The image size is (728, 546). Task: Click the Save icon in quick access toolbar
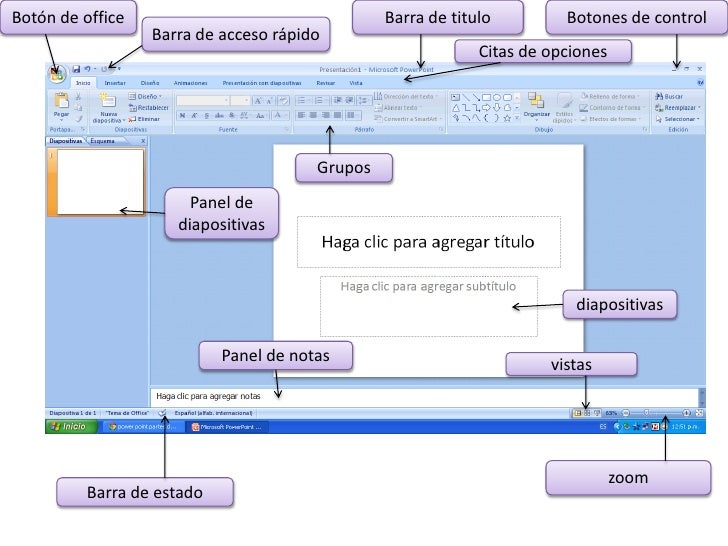point(76,69)
